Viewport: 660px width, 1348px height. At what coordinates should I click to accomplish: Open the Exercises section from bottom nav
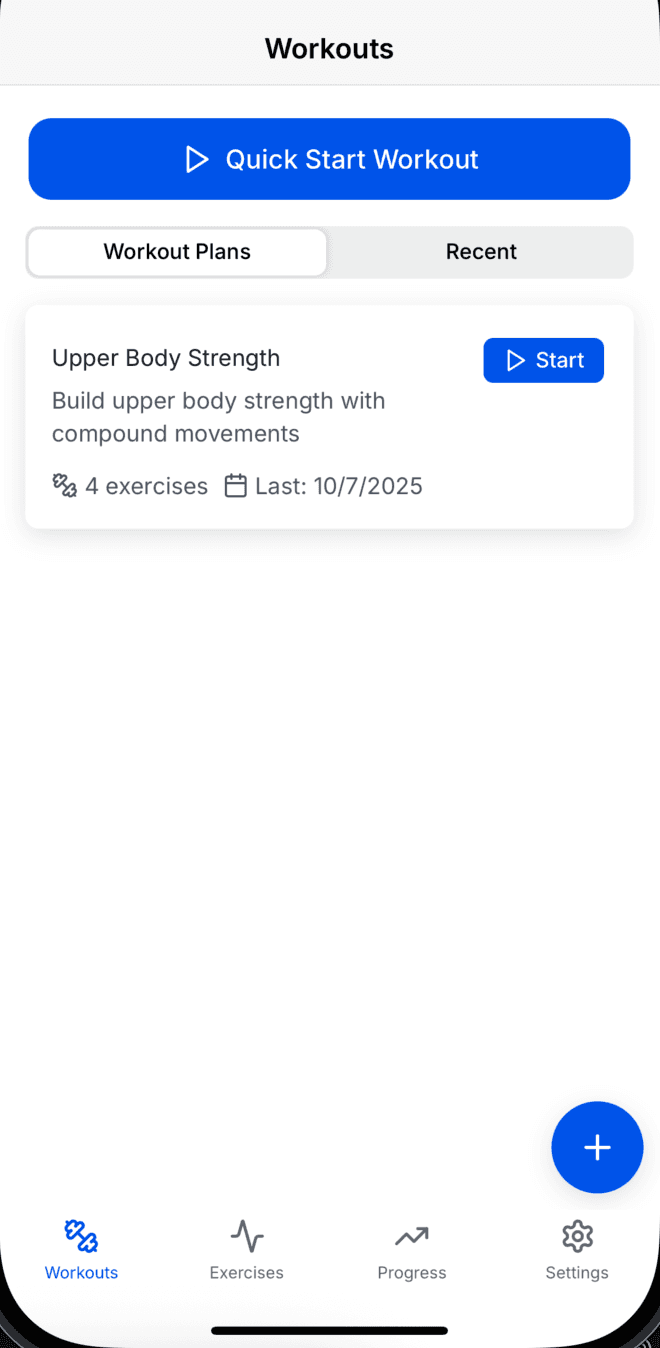pos(246,1236)
